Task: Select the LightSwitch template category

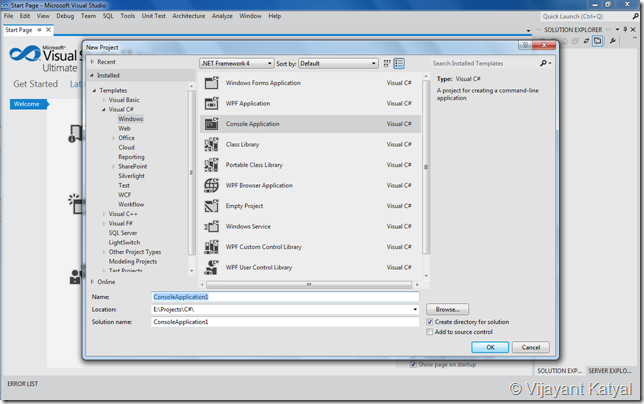Action: coord(124,242)
